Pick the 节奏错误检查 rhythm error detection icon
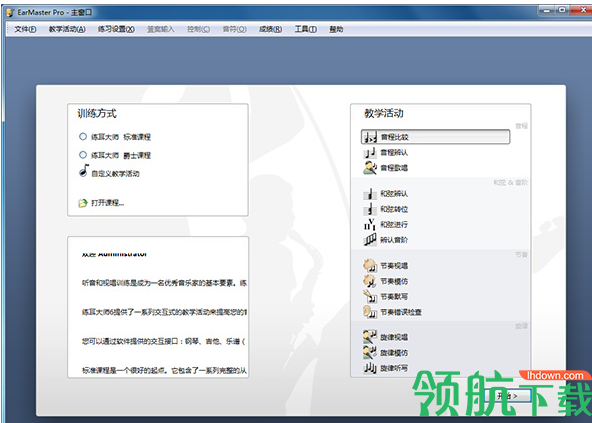Screen dimensions: 592x423 370,312
